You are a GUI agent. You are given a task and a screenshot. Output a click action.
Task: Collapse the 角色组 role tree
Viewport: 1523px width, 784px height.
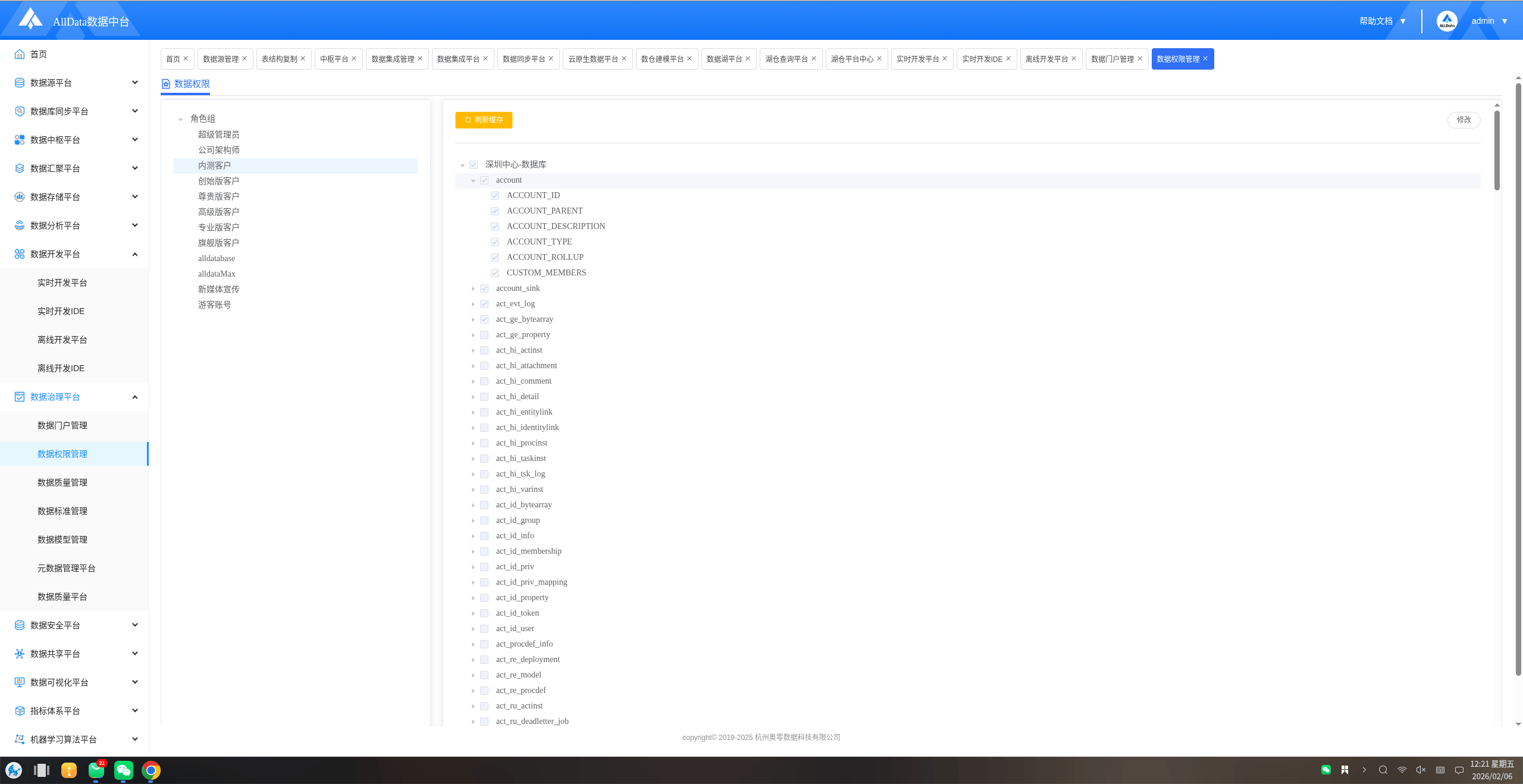tap(180, 120)
